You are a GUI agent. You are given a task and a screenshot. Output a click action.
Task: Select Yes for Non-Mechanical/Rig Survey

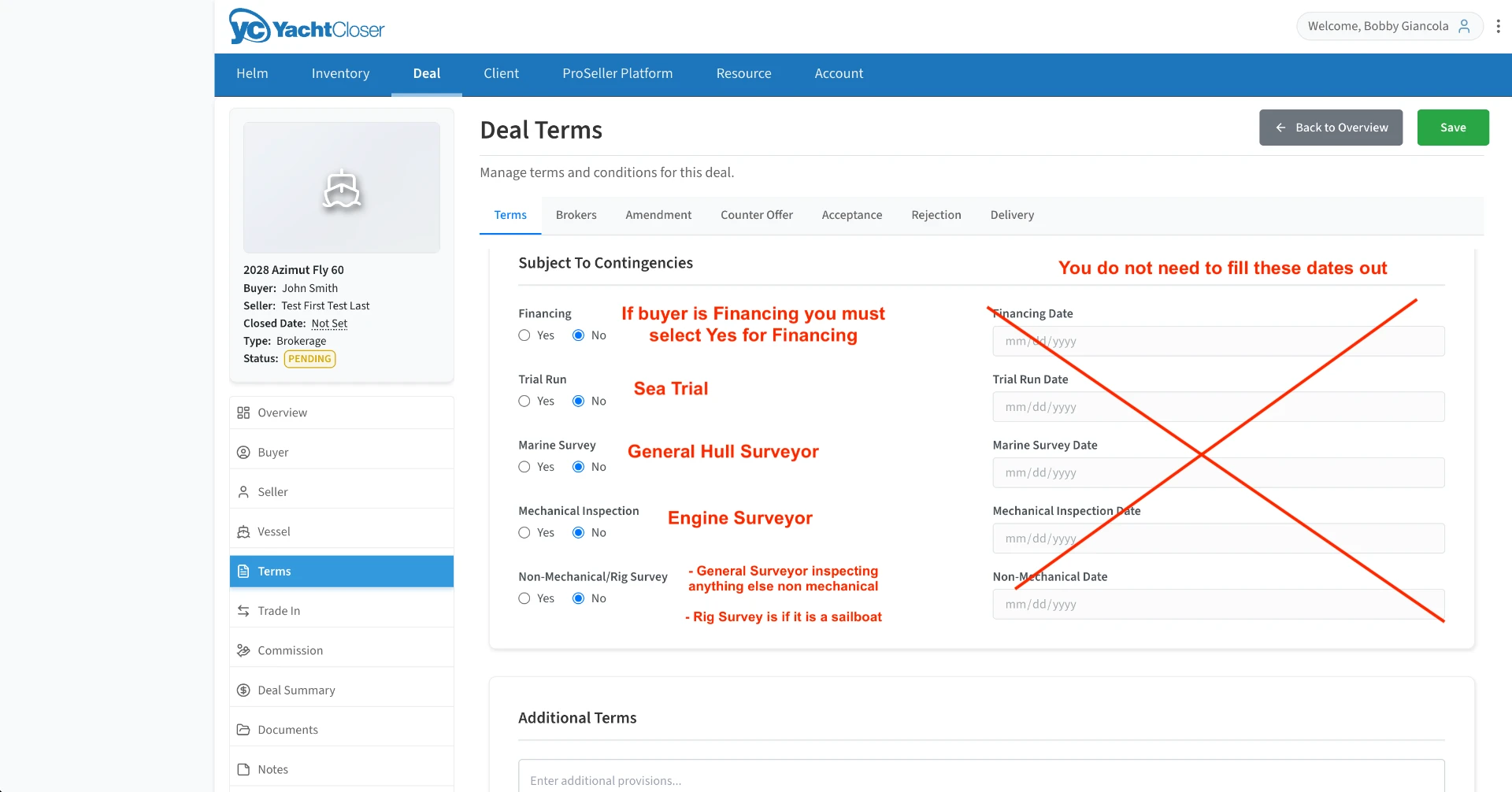coord(524,598)
